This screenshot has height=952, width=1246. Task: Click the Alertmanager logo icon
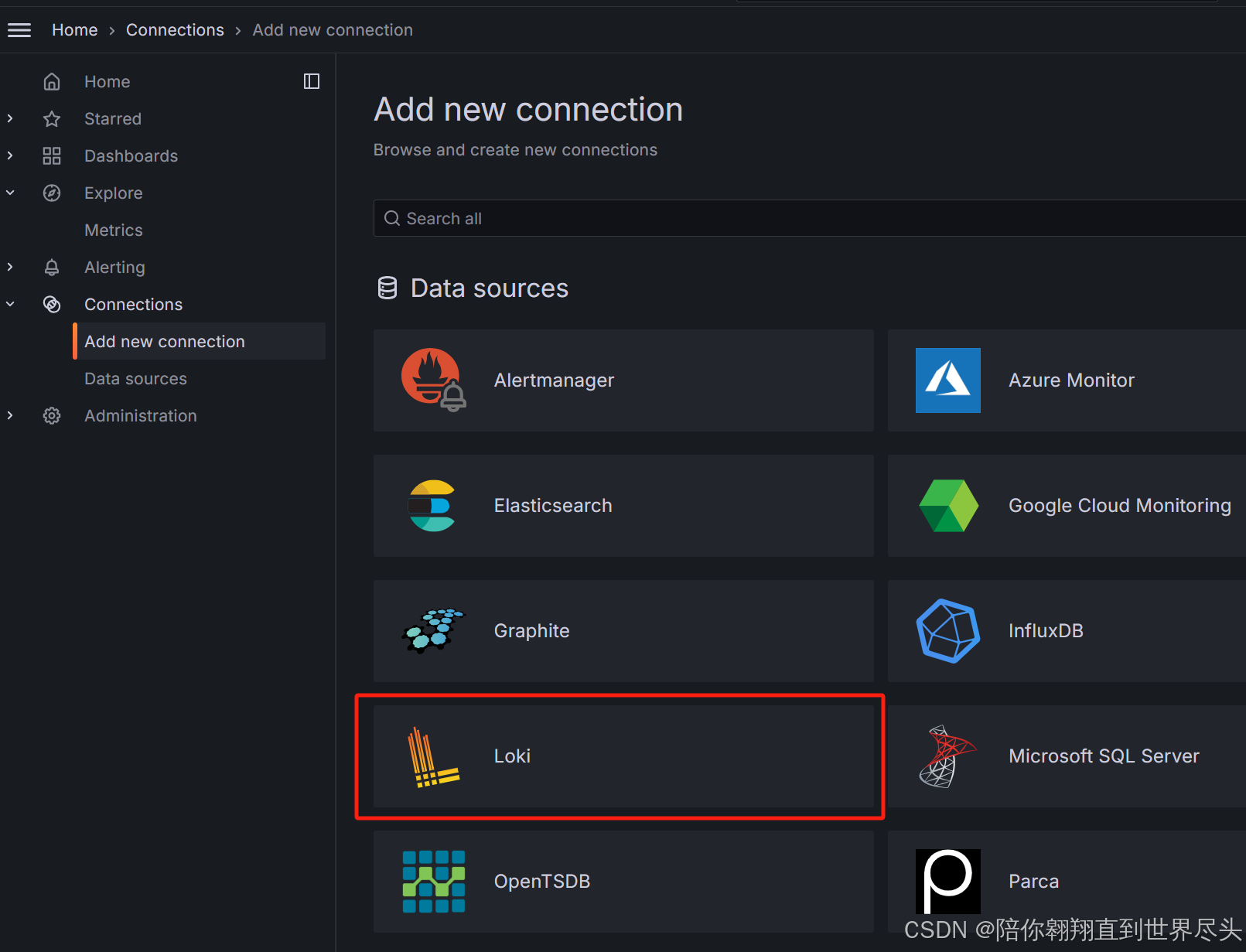pyautogui.click(x=434, y=380)
